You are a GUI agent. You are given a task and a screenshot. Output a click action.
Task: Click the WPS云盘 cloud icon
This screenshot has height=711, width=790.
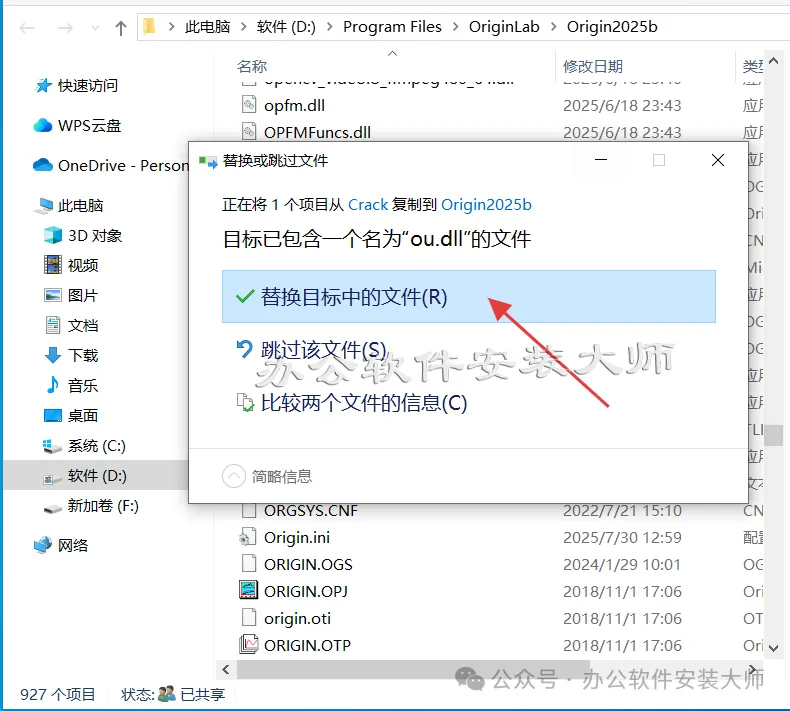(x=43, y=125)
